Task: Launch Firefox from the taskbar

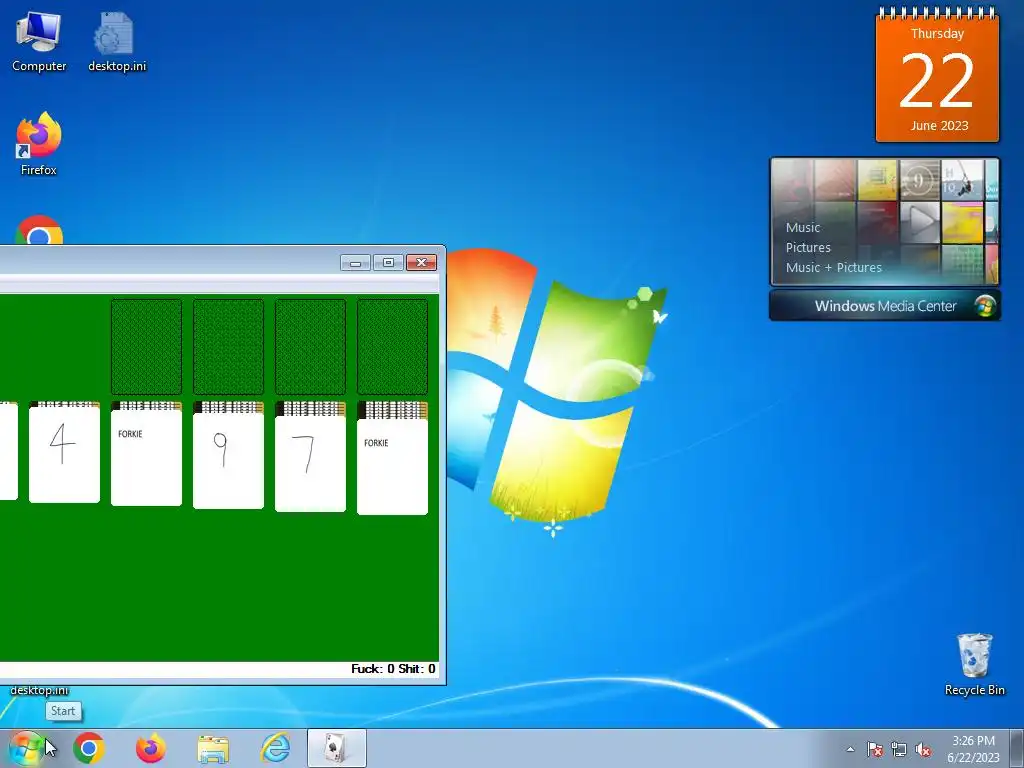Action: tap(150, 748)
